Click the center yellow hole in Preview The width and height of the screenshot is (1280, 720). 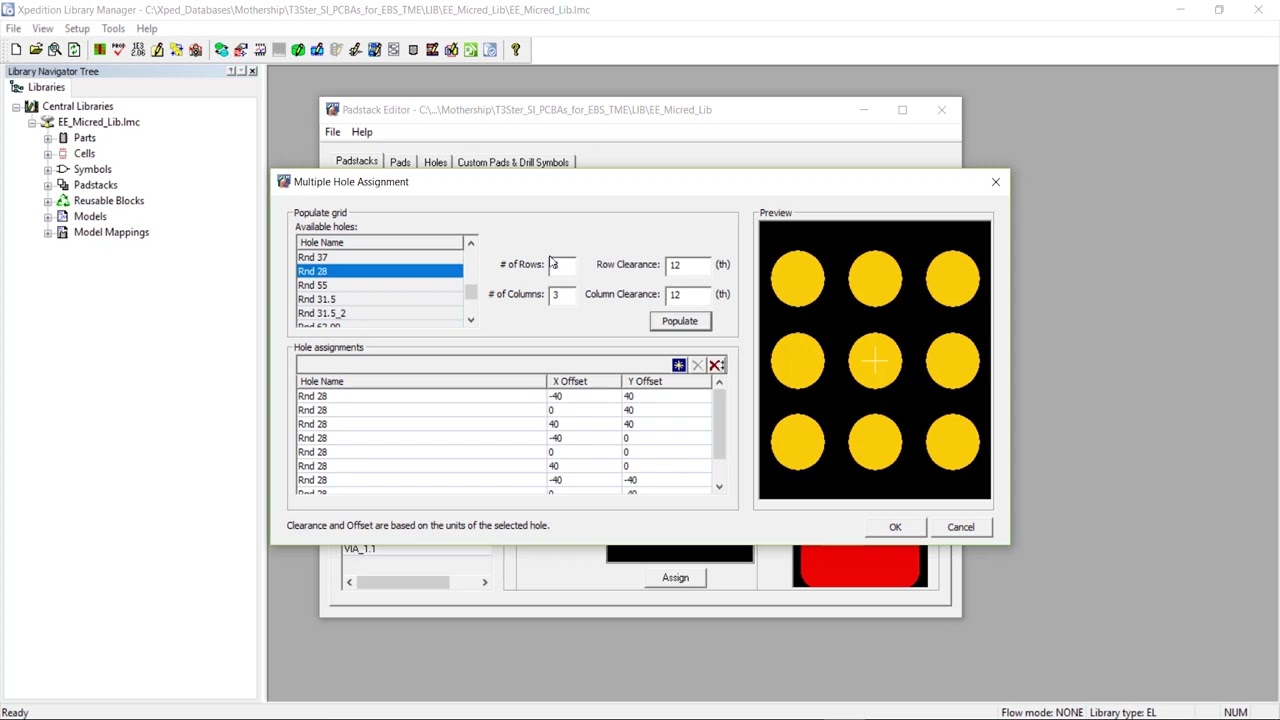click(x=875, y=360)
